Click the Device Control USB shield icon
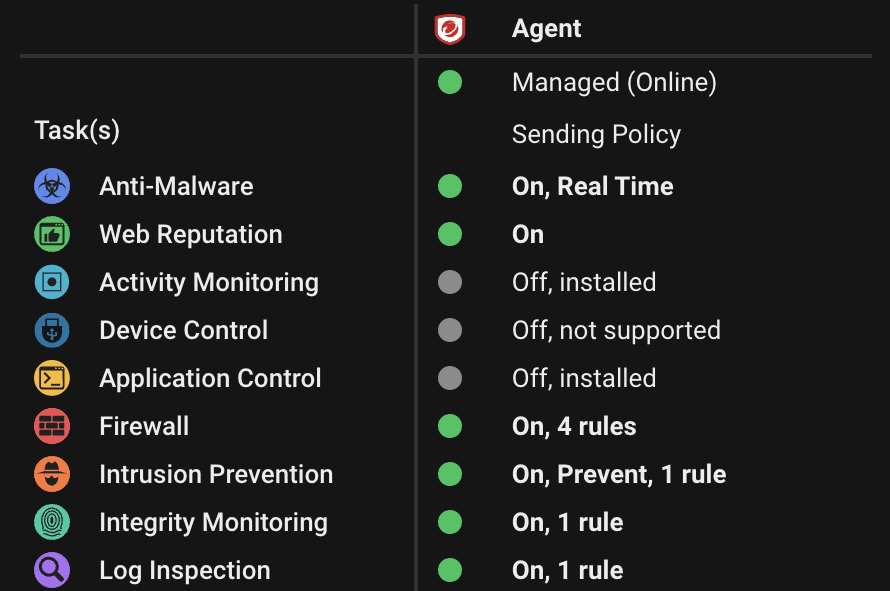890x591 pixels. (51, 330)
